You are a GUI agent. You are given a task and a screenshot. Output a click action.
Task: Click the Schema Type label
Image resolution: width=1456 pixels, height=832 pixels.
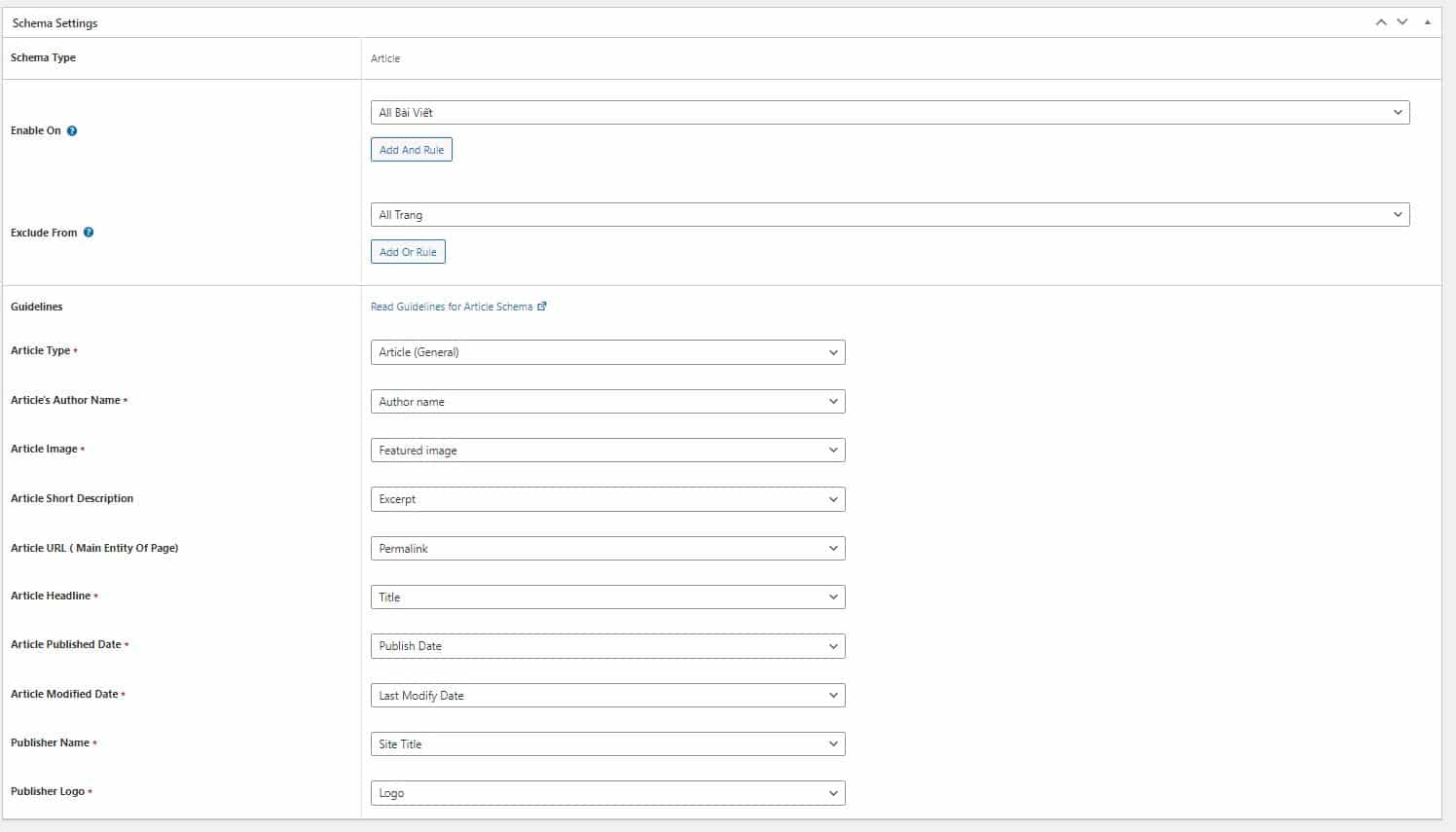coord(43,58)
